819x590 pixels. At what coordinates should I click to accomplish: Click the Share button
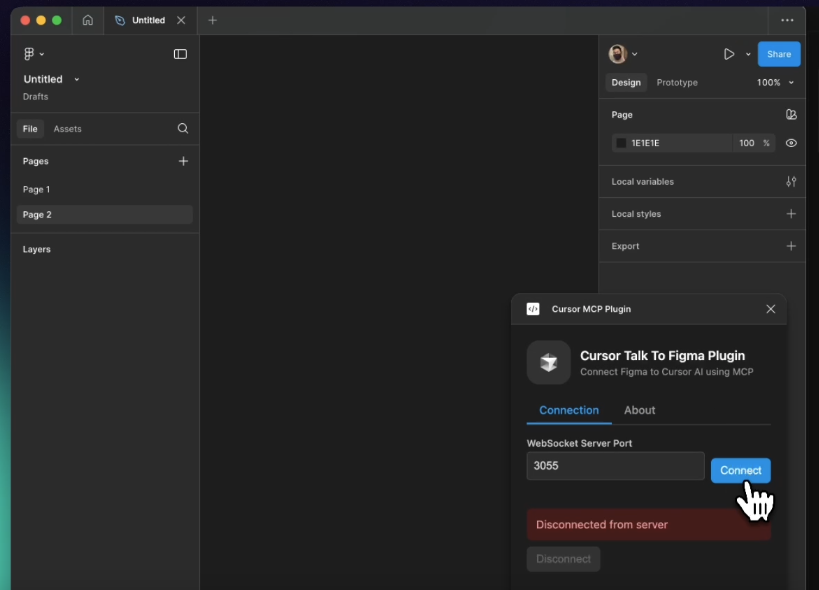pyautogui.click(x=779, y=54)
